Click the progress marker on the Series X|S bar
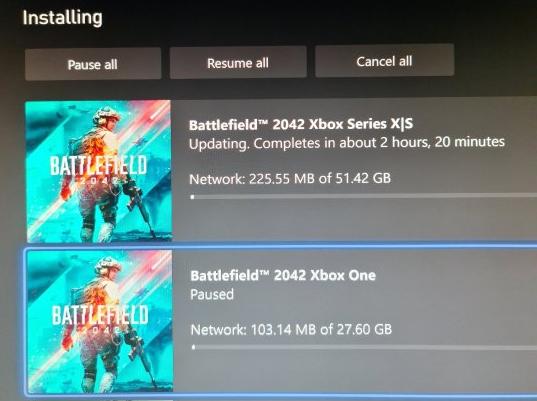The image size is (537, 401). pyautogui.click(x=192, y=197)
